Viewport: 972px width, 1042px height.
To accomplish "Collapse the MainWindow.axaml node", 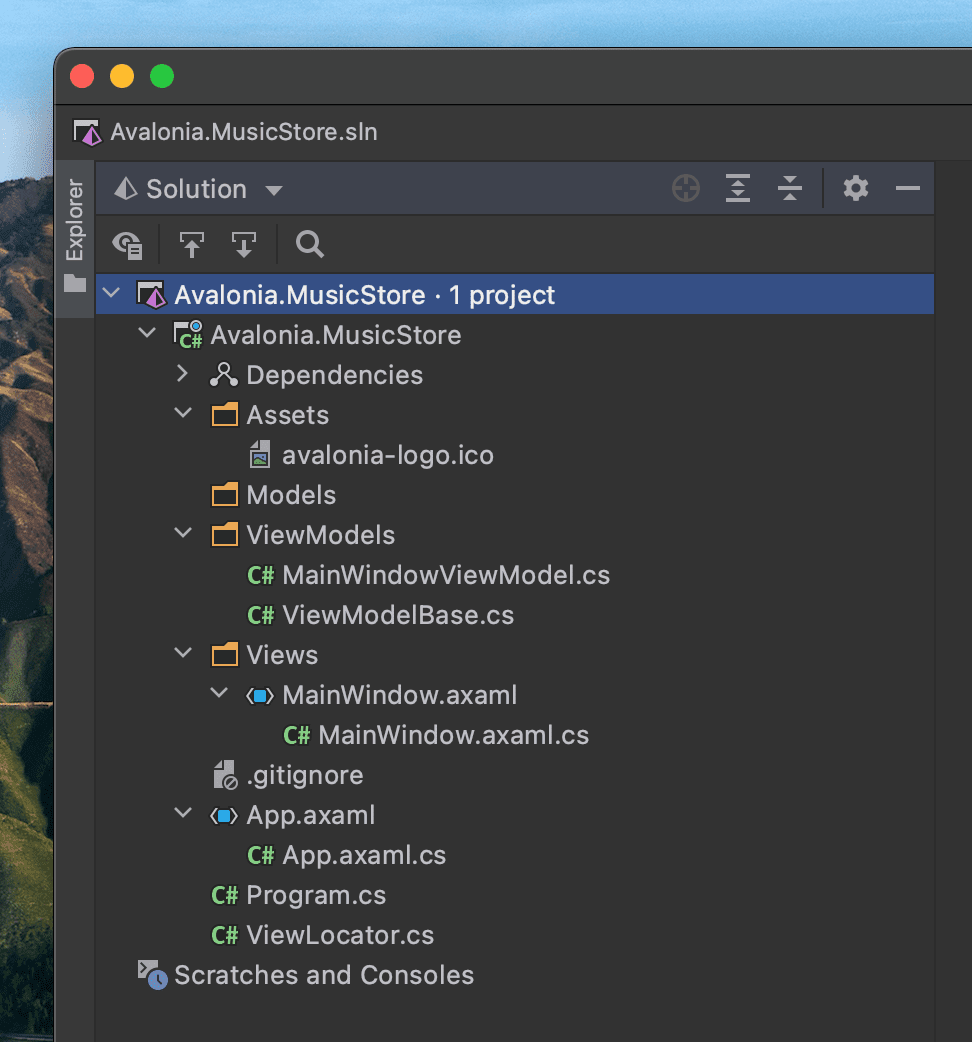I will tap(219, 694).
